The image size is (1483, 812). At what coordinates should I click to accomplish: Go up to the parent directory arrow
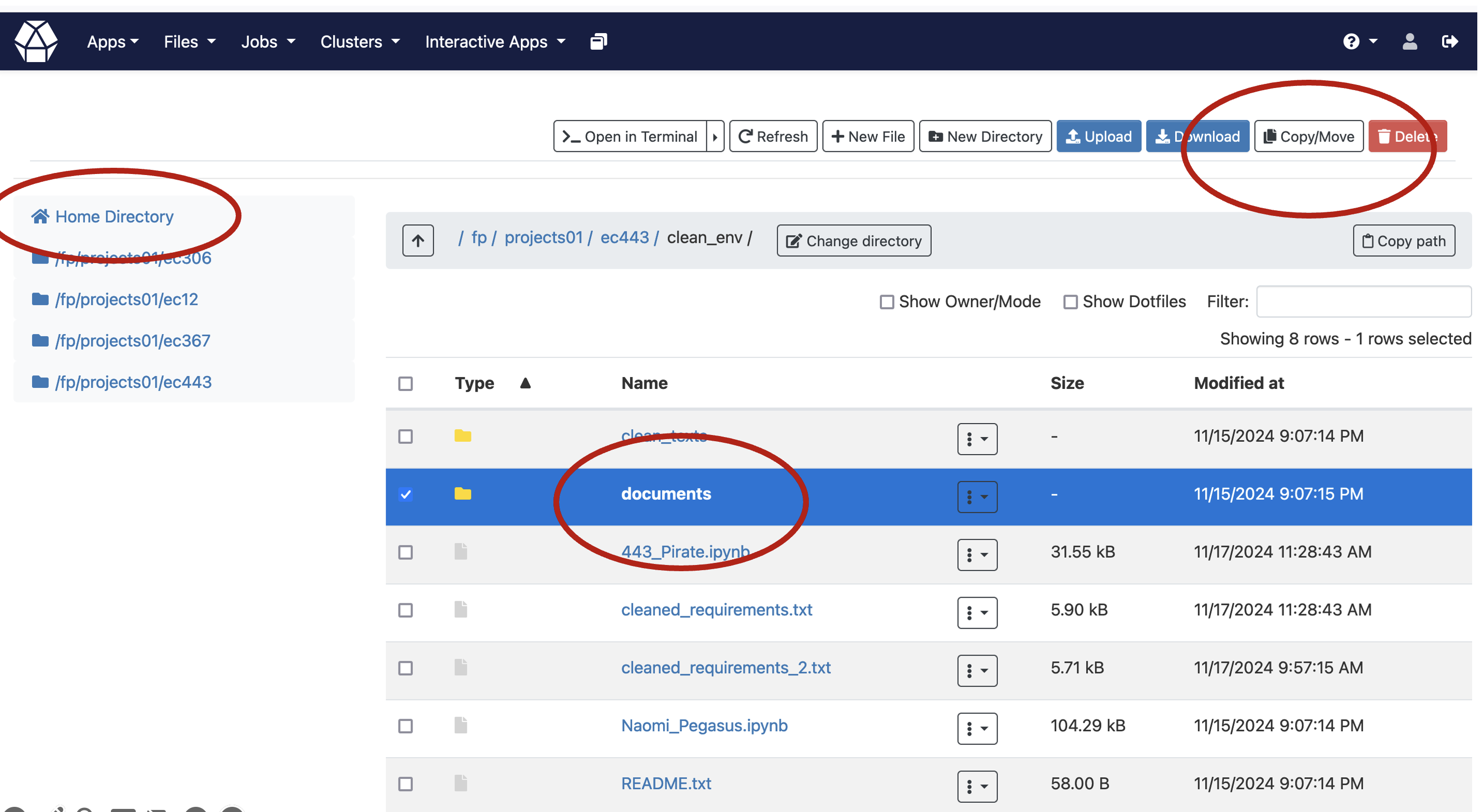tap(418, 241)
